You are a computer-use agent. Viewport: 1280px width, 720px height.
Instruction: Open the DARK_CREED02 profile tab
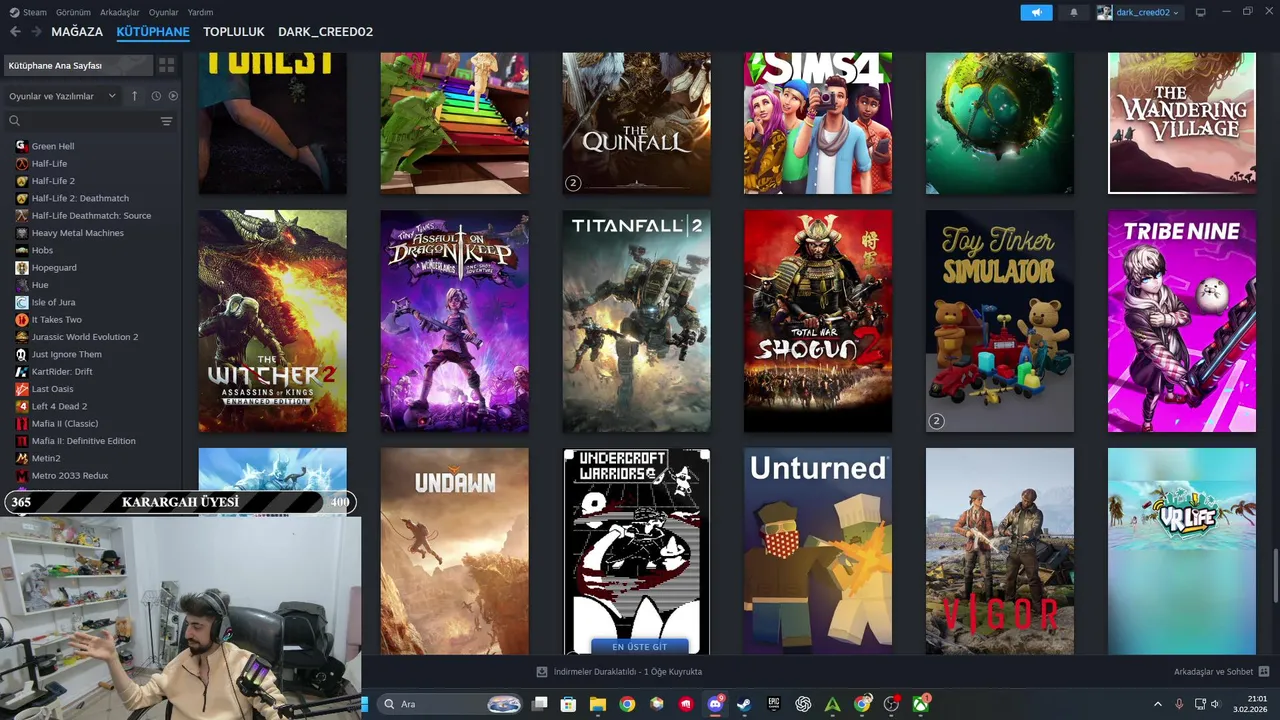[325, 32]
